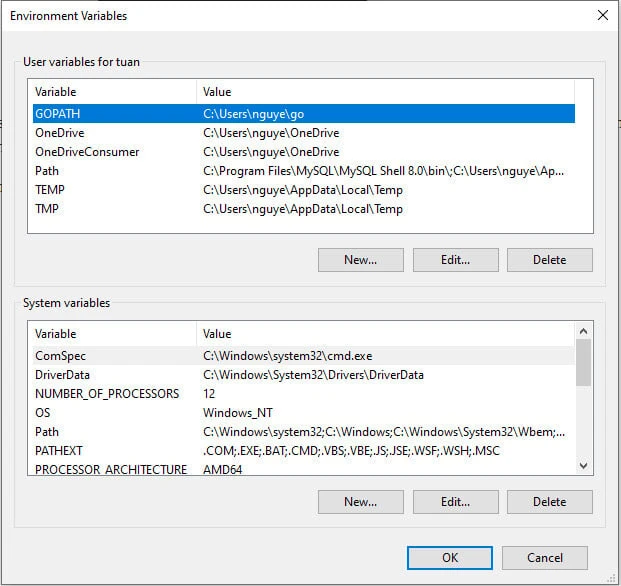
Task: Click Edit under system variables
Action: (455, 502)
